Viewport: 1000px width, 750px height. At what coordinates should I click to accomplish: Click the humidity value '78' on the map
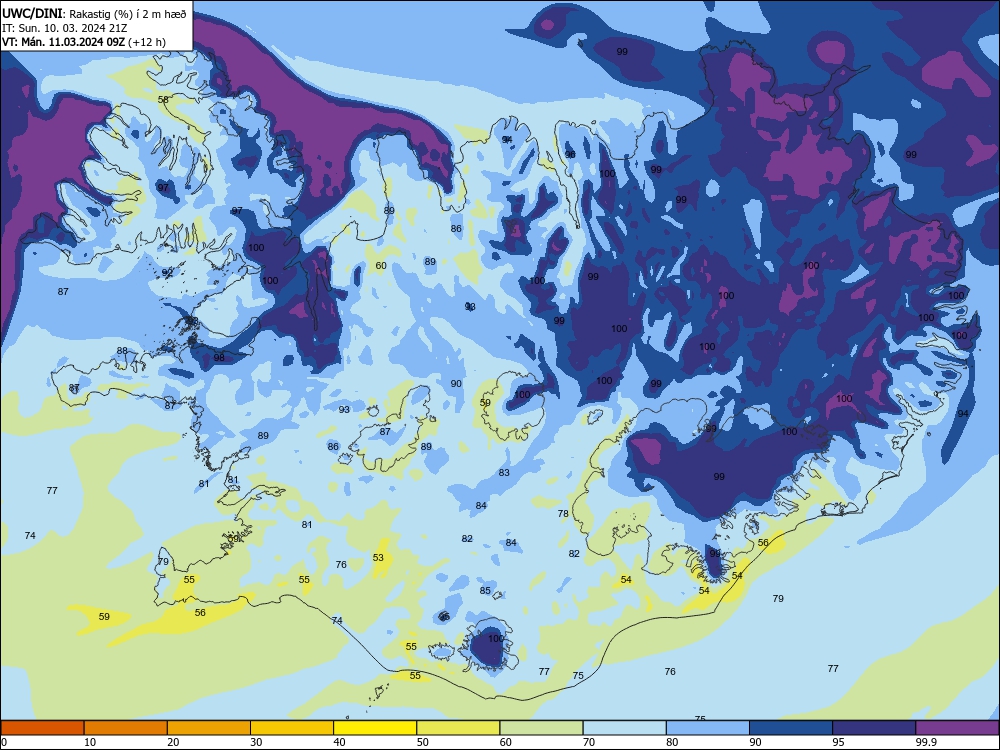pos(563,513)
